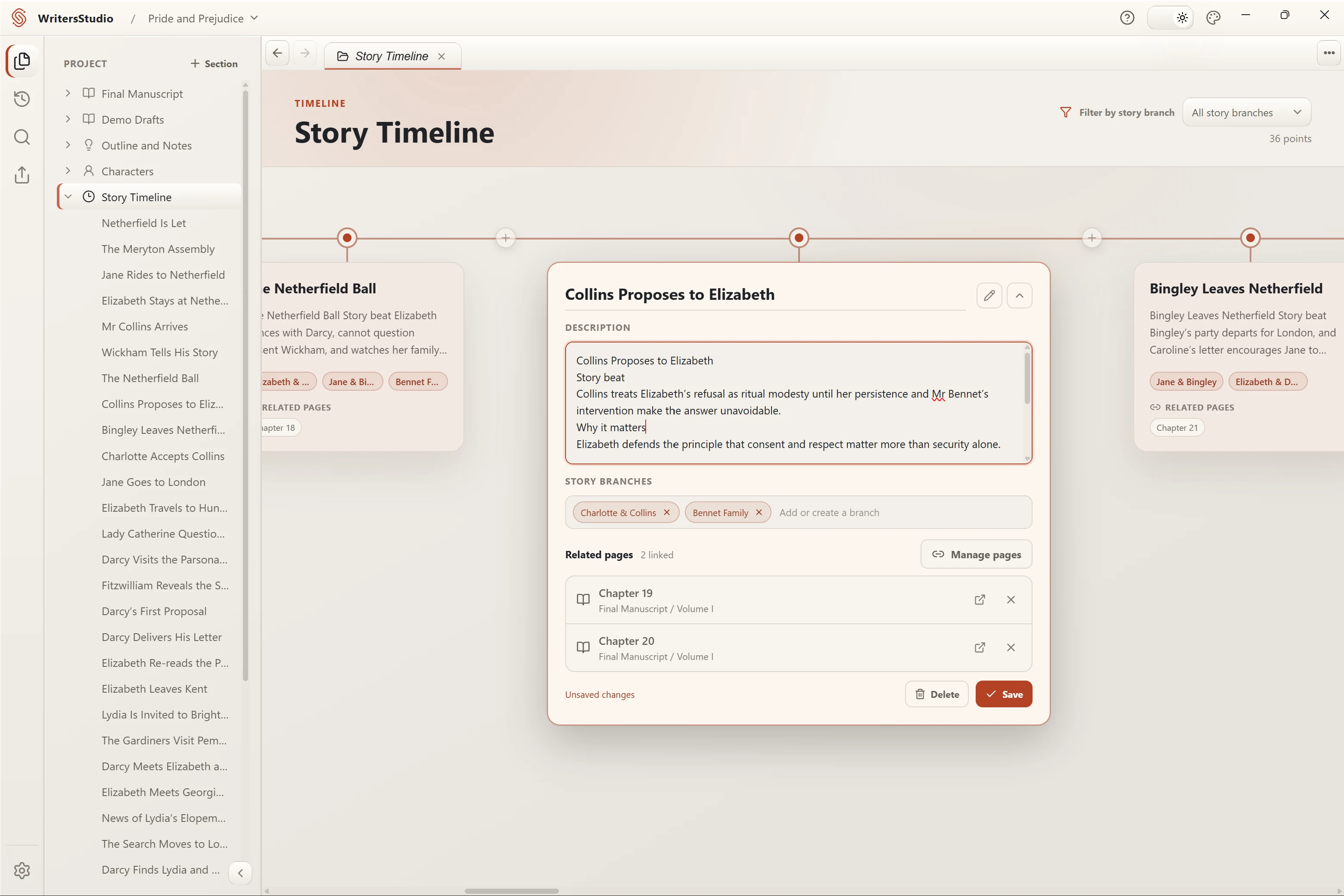Open the history panel icon
Screen dimensions: 1344x896
click(x=22, y=99)
